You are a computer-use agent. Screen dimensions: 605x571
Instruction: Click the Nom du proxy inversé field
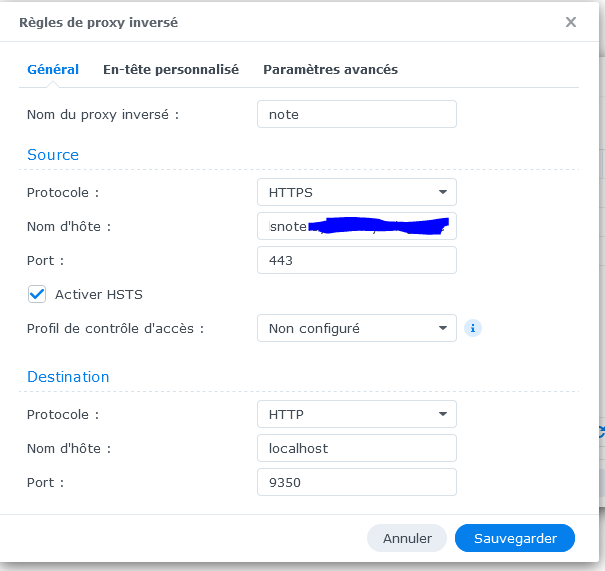click(356, 114)
